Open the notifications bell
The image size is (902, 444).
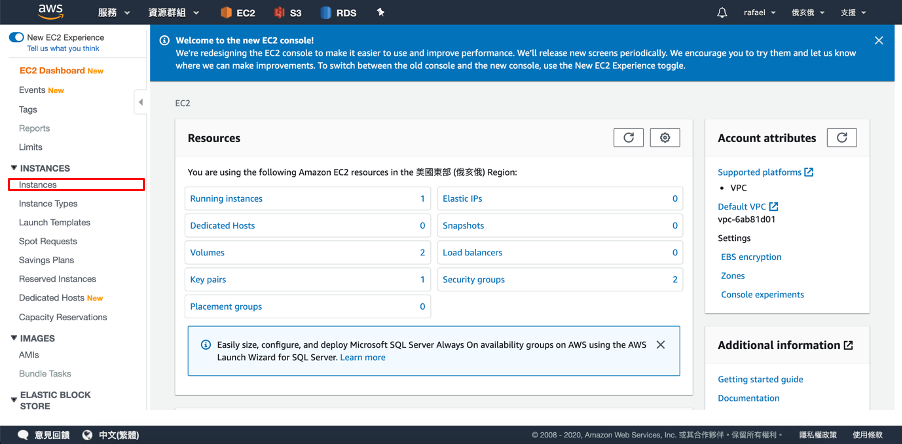click(722, 13)
